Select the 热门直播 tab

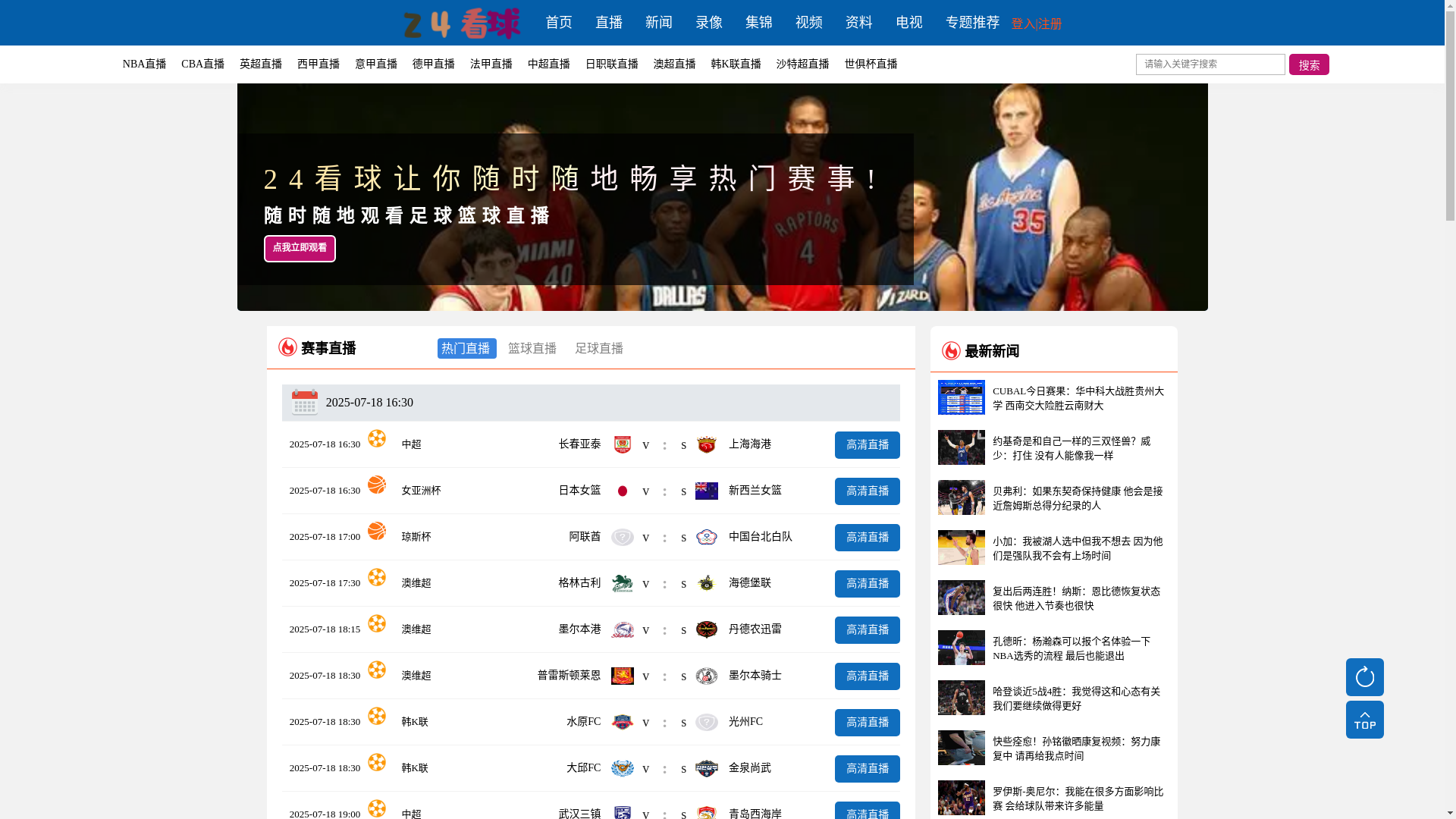pos(467,349)
